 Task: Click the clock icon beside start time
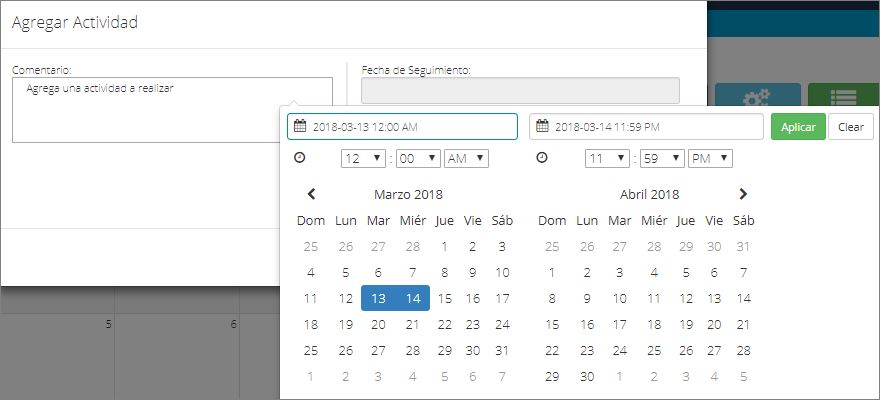300,158
